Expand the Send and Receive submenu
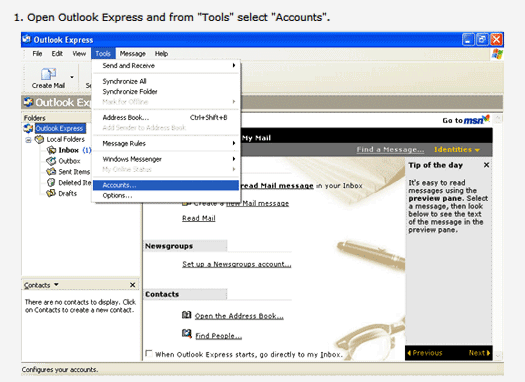Screen dimensions: 525x382 coord(234,65)
